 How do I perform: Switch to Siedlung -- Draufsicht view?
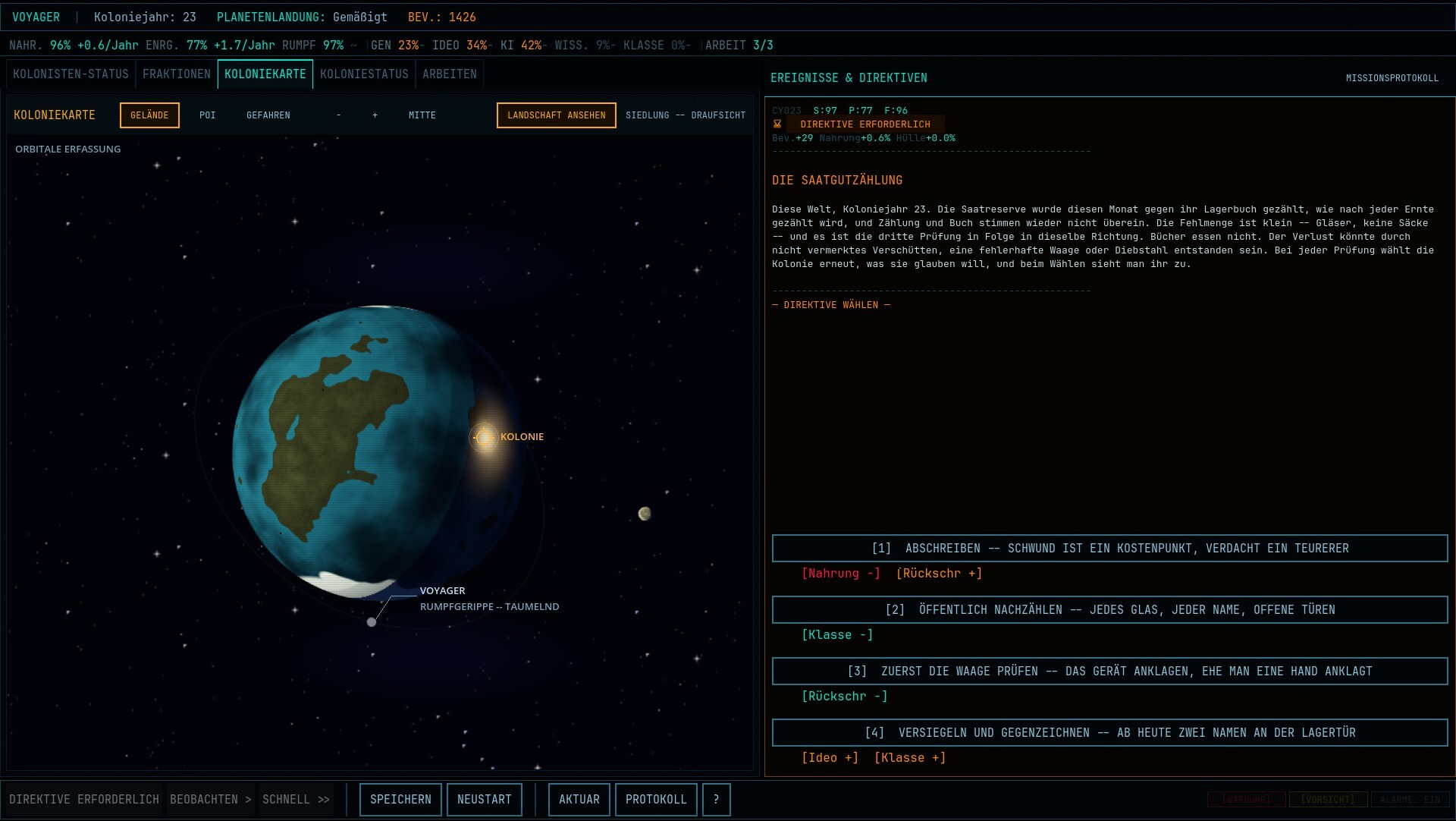pyautogui.click(x=686, y=115)
